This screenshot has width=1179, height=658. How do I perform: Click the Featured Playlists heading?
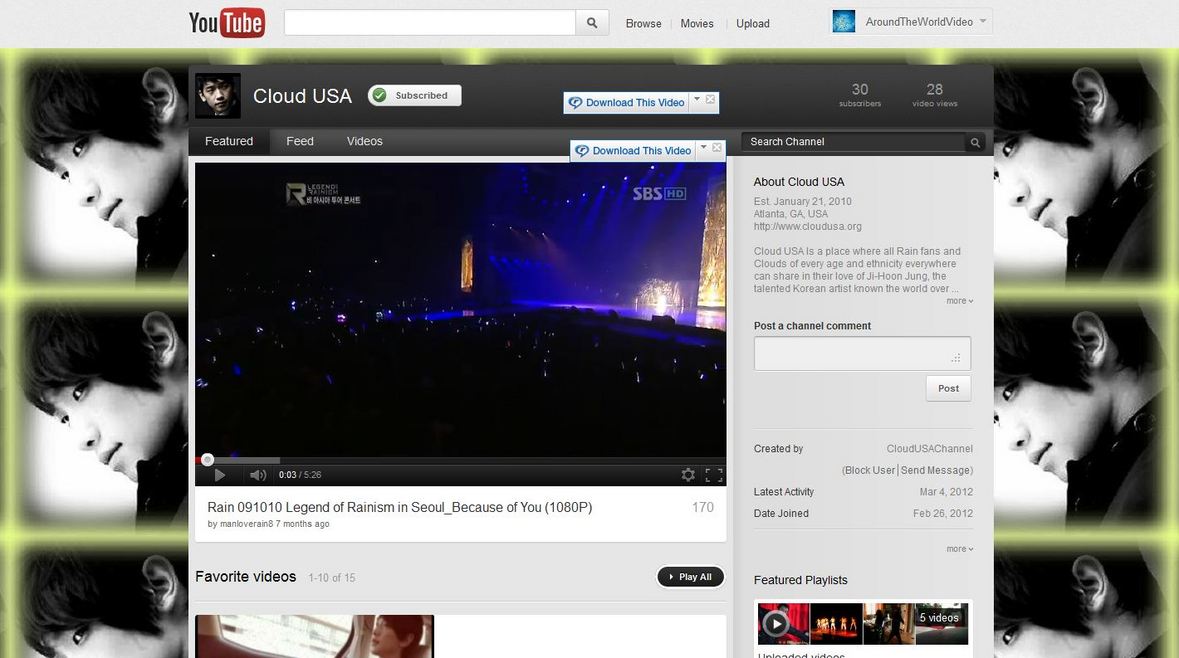click(x=800, y=580)
